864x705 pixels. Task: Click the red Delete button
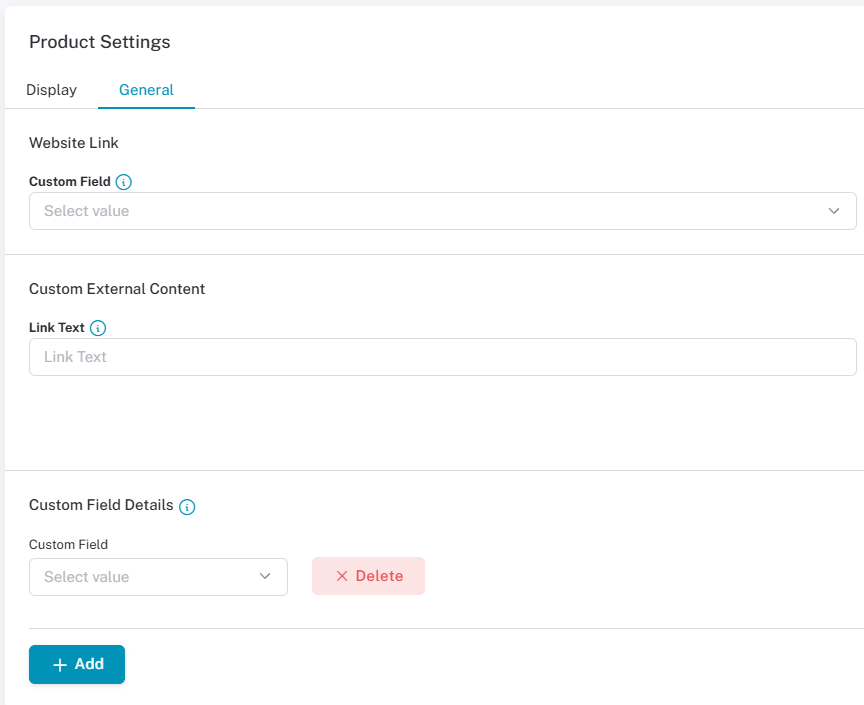(368, 576)
